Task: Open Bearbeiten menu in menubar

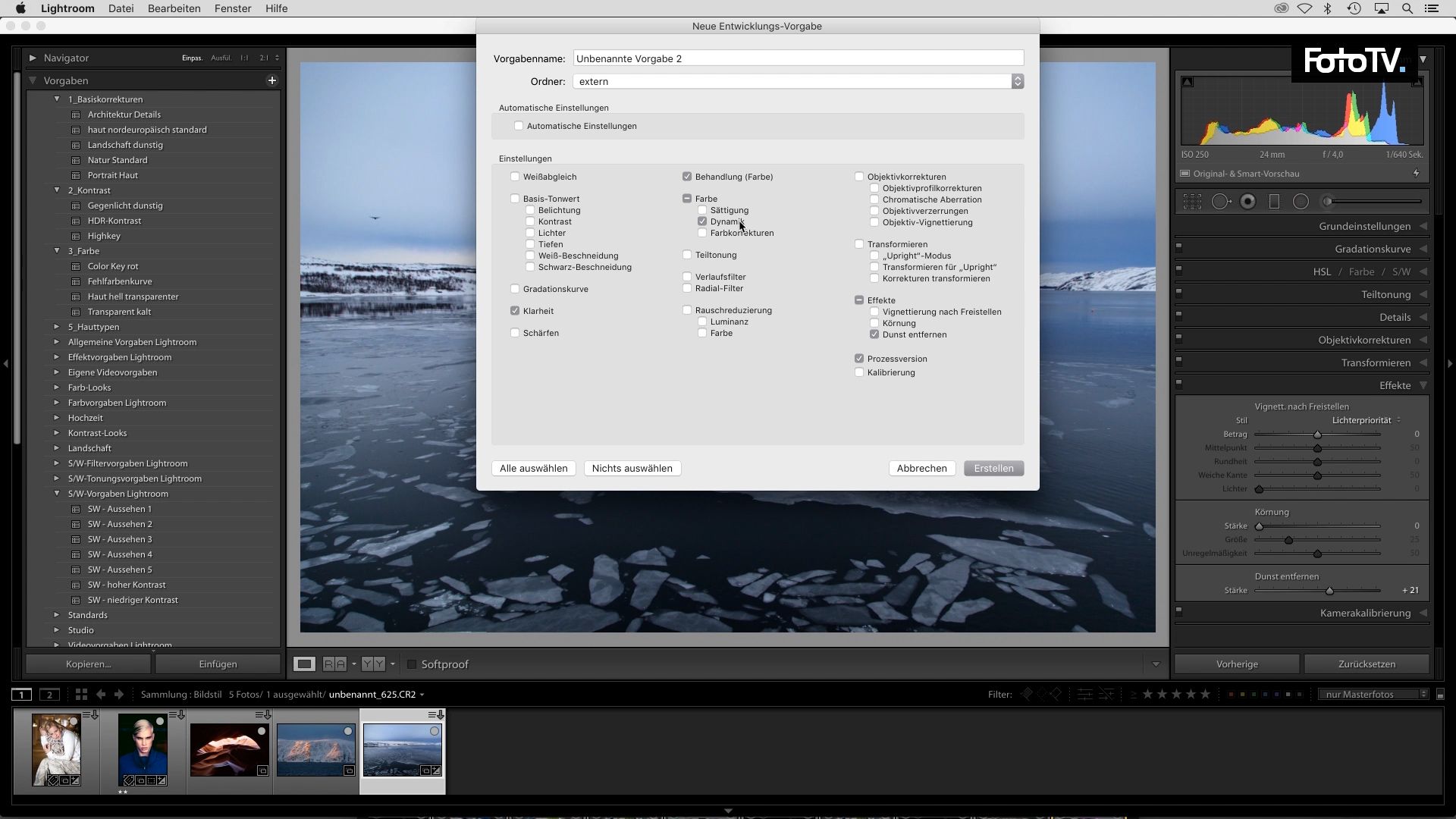Action: point(172,8)
